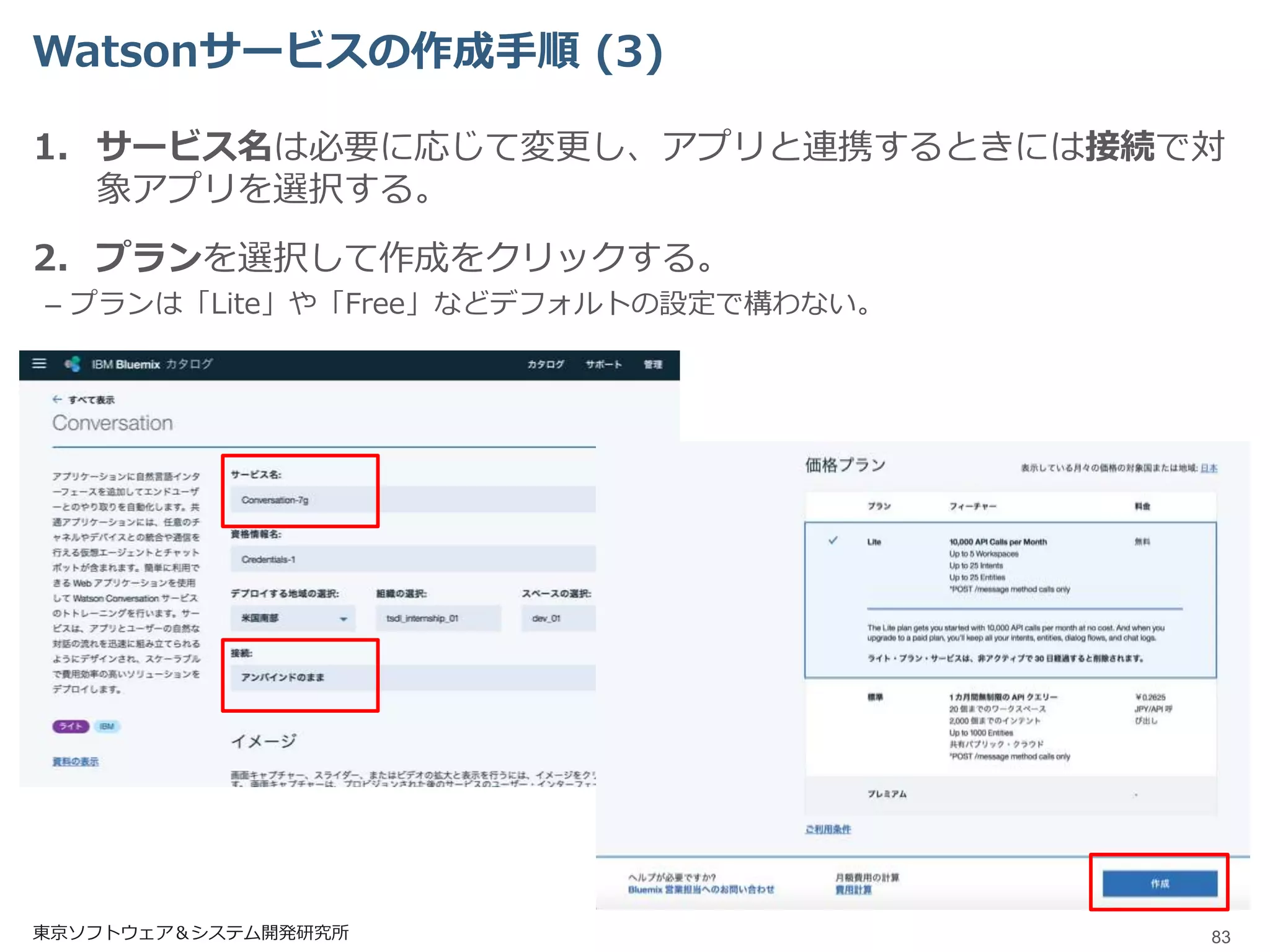Screen dimensions: 1270x952
Task: Select the 標準 pricing plan row
Action: (1011, 727)
